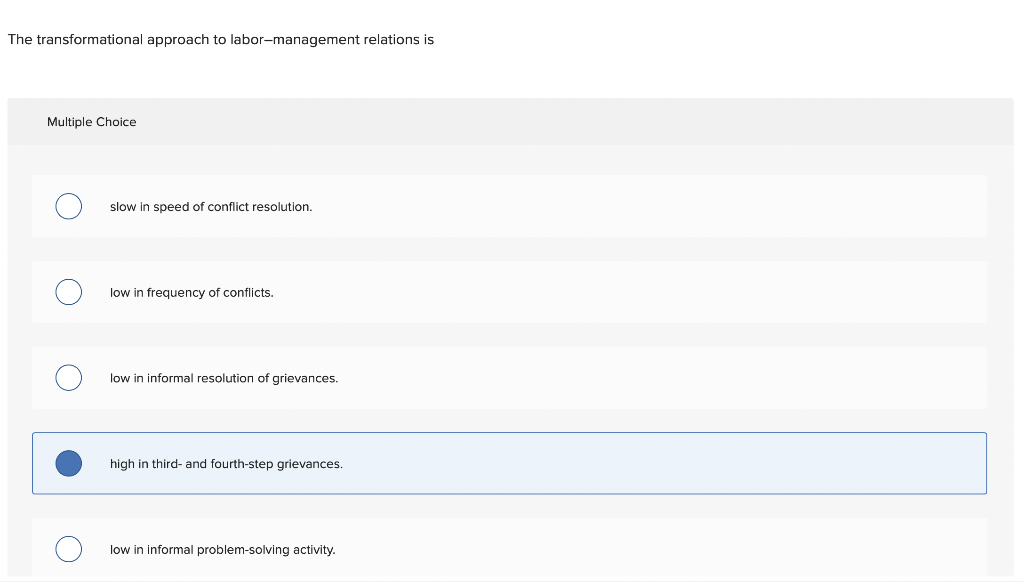The image size is (1024, 583).
Task: Click the 'Multiple Choice' heading label
Action: click(91, 122)
